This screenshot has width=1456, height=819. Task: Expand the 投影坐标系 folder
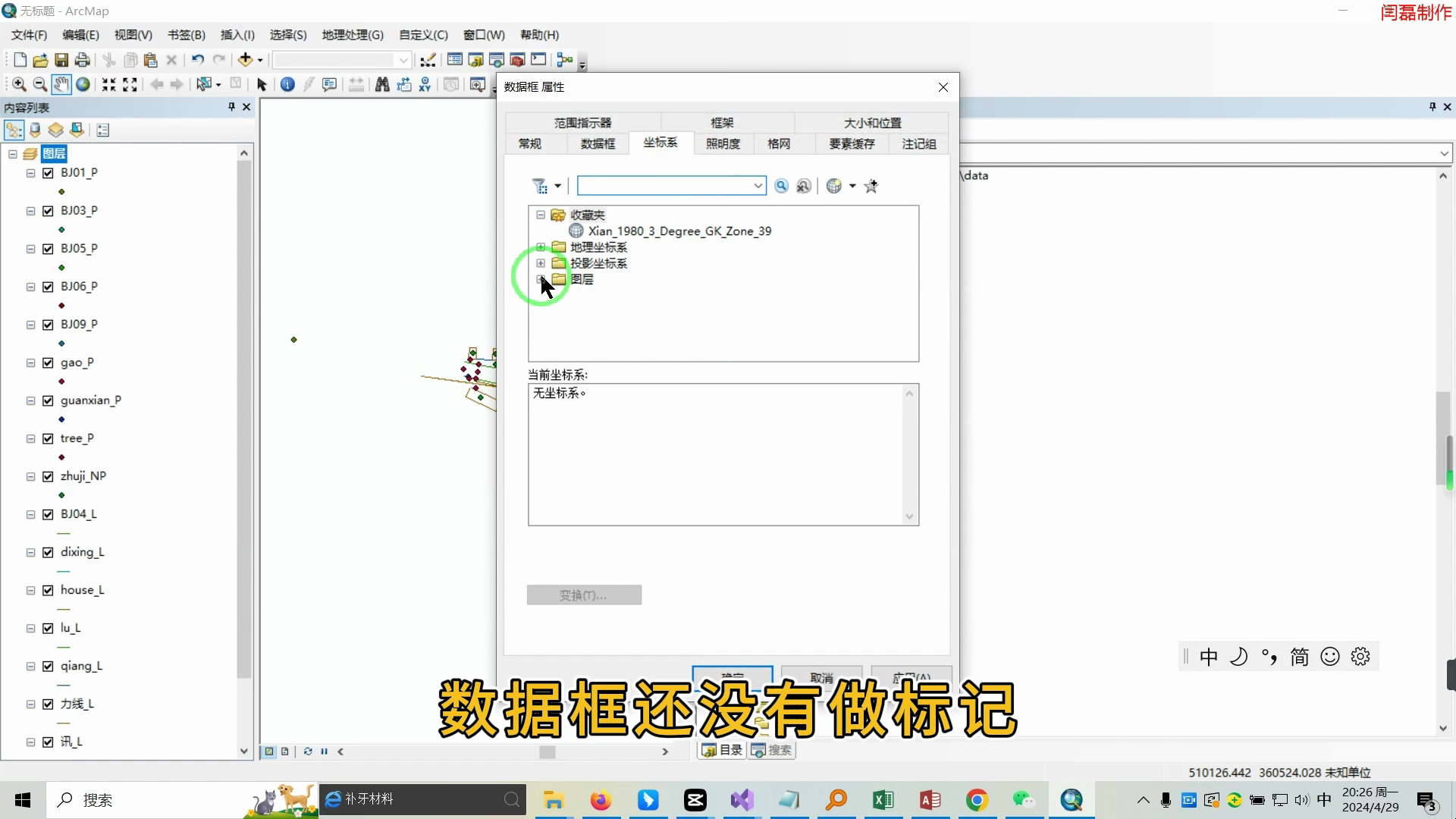pyautogui.click(x=541, y=263)
